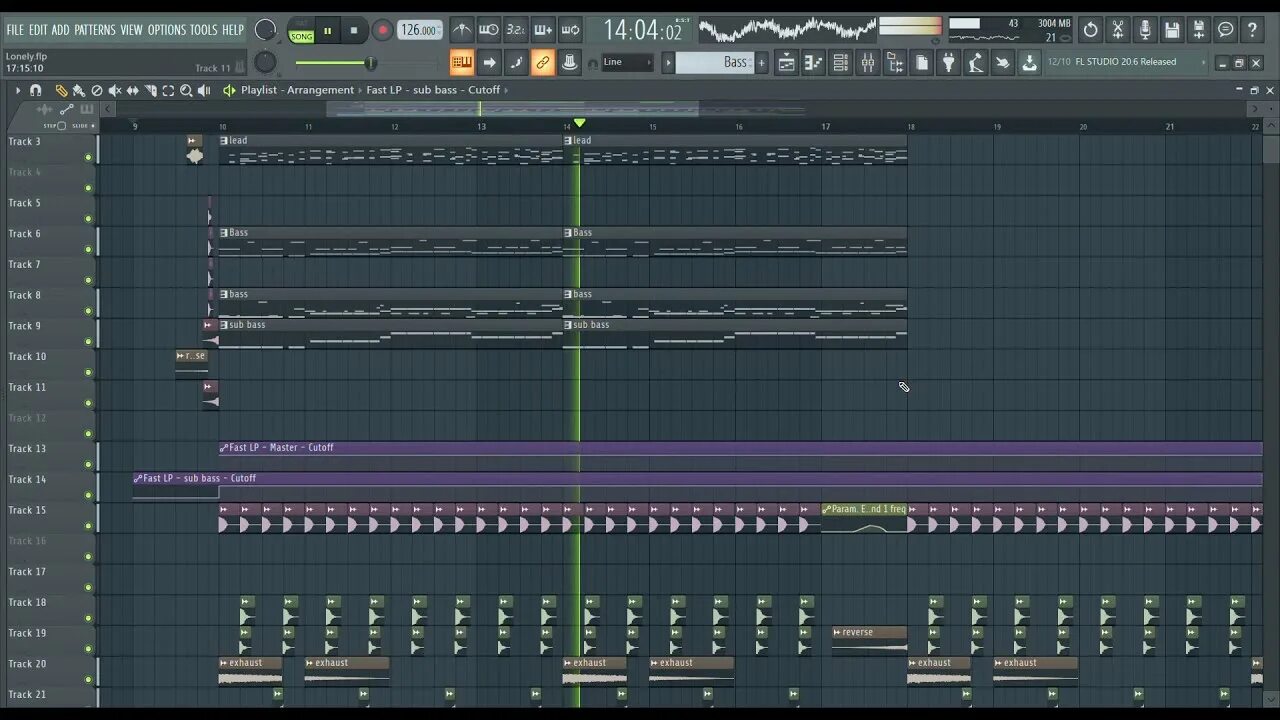Select the playlist pencil draw tool
Viewport: 1280px width, 720px height.
(x=61, y=90)
